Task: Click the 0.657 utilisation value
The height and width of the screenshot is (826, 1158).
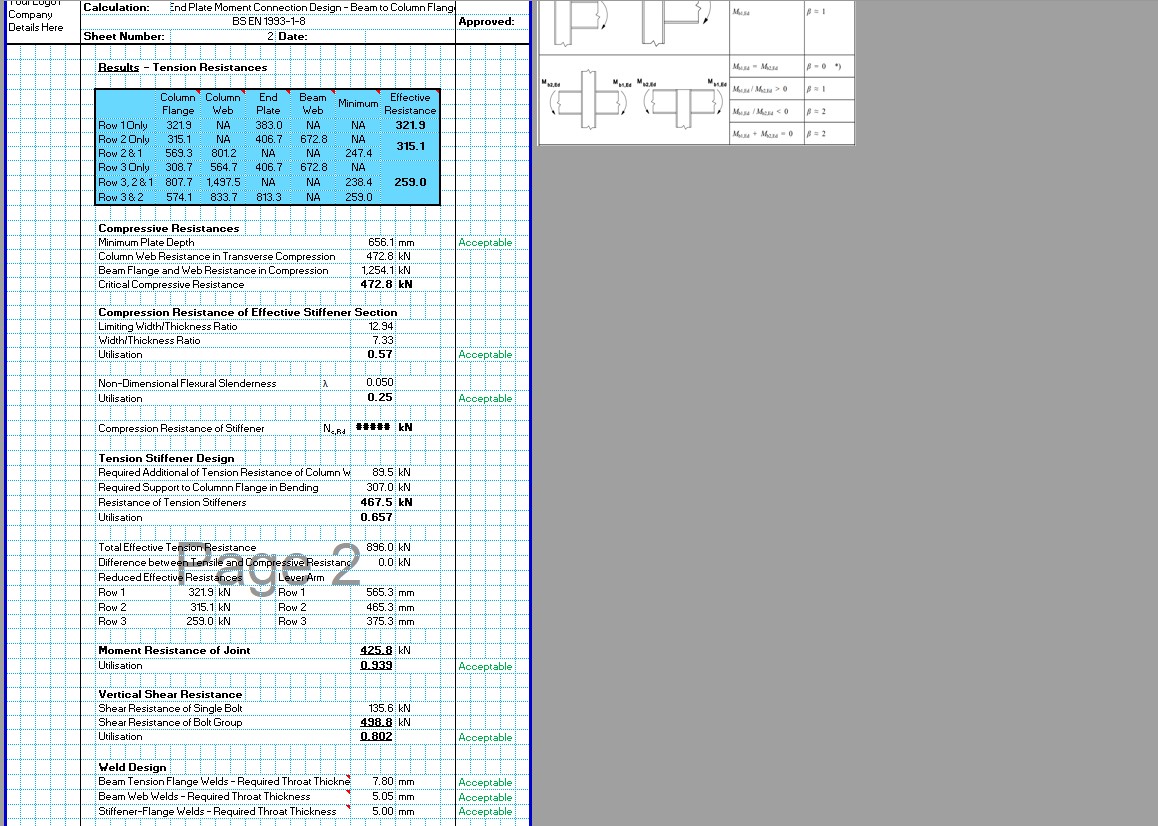Action: (377, 517)
